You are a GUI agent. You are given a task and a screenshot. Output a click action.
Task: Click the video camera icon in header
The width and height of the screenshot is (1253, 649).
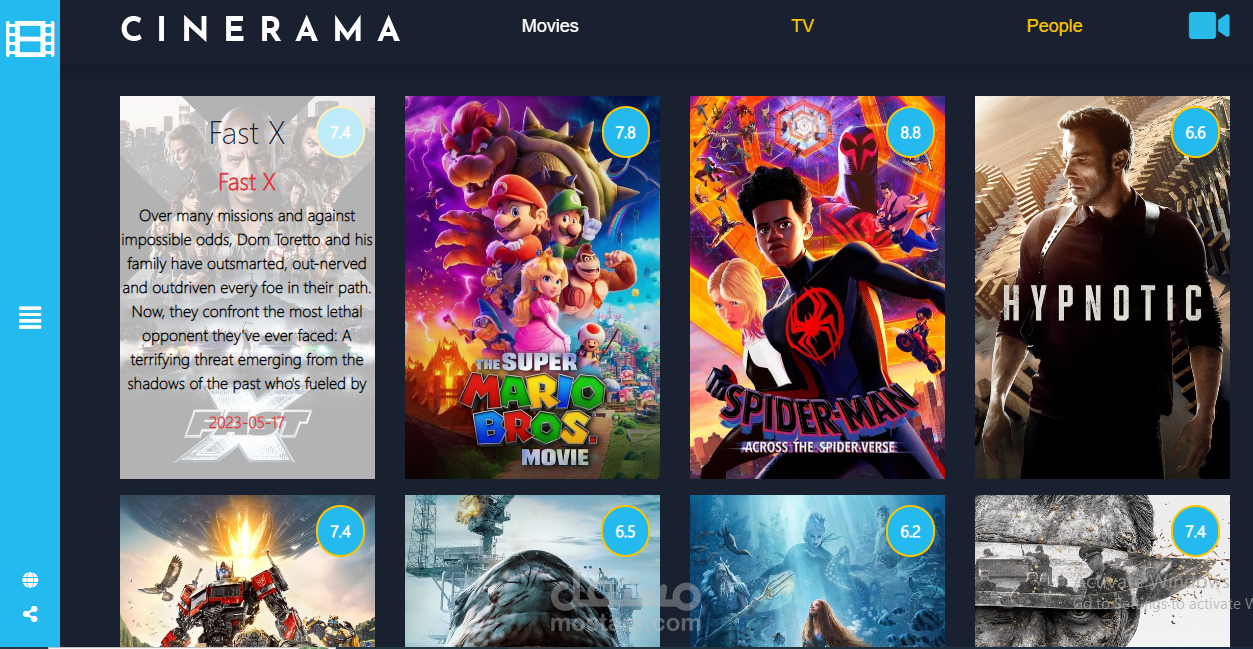(x=1208, y=26)
